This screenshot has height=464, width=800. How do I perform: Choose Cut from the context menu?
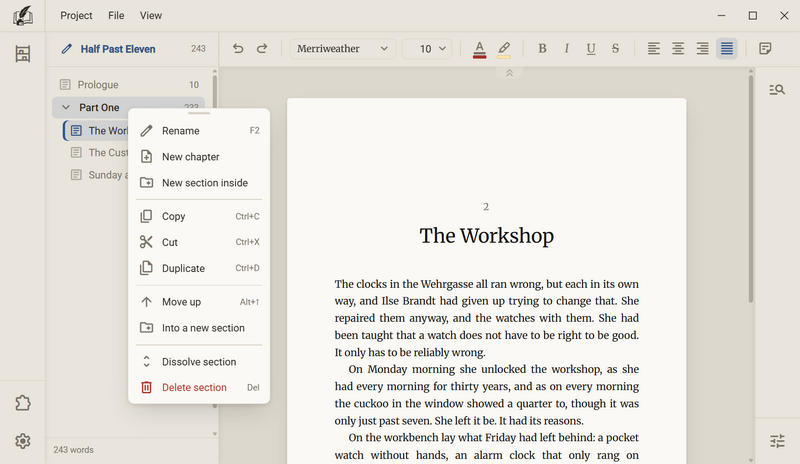[199, 242]
